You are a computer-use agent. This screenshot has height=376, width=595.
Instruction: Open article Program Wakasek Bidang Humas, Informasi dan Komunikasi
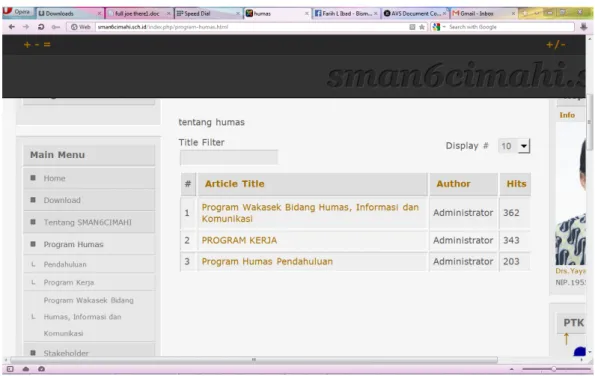pos(310,213)
